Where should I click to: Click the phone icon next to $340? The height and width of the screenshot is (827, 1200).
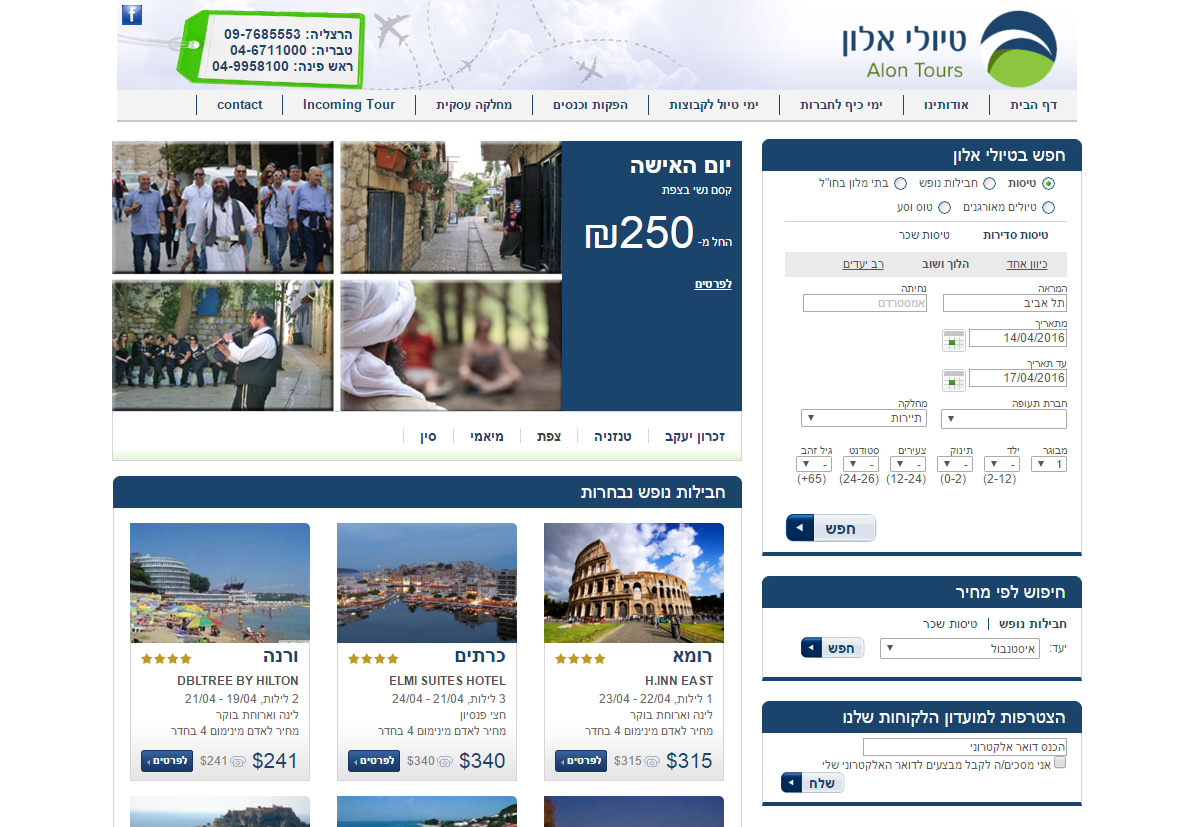(445, 761)
